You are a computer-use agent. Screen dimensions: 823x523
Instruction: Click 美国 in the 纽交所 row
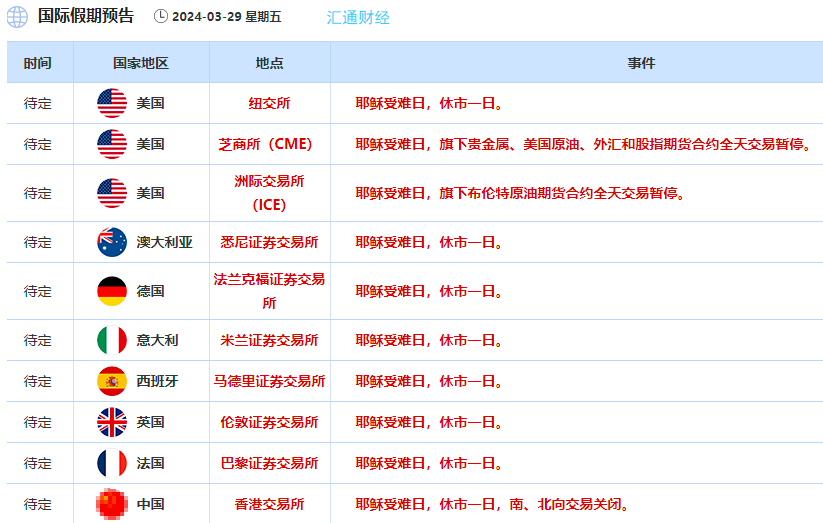[151, 103]
